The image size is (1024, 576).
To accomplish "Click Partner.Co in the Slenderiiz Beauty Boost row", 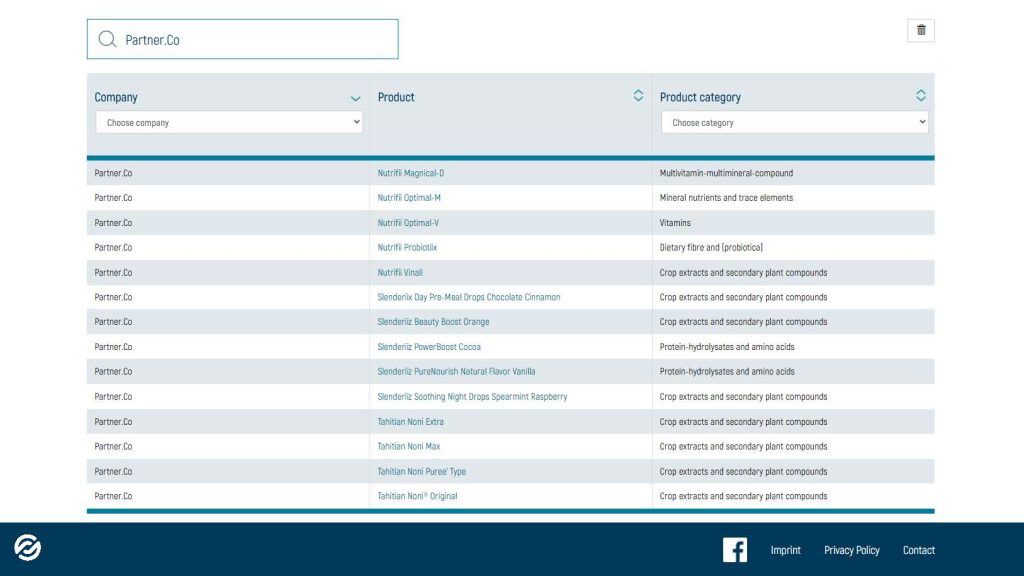I will [113, 322].
